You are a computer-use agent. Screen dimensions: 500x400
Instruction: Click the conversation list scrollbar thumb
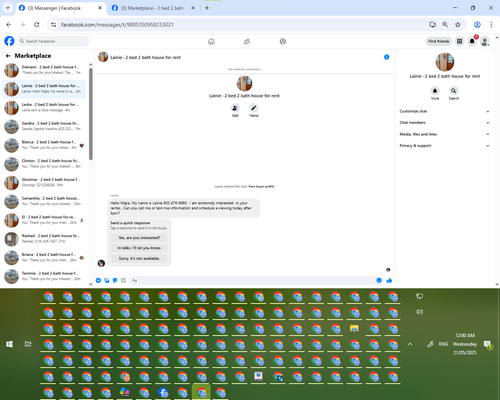91,114
